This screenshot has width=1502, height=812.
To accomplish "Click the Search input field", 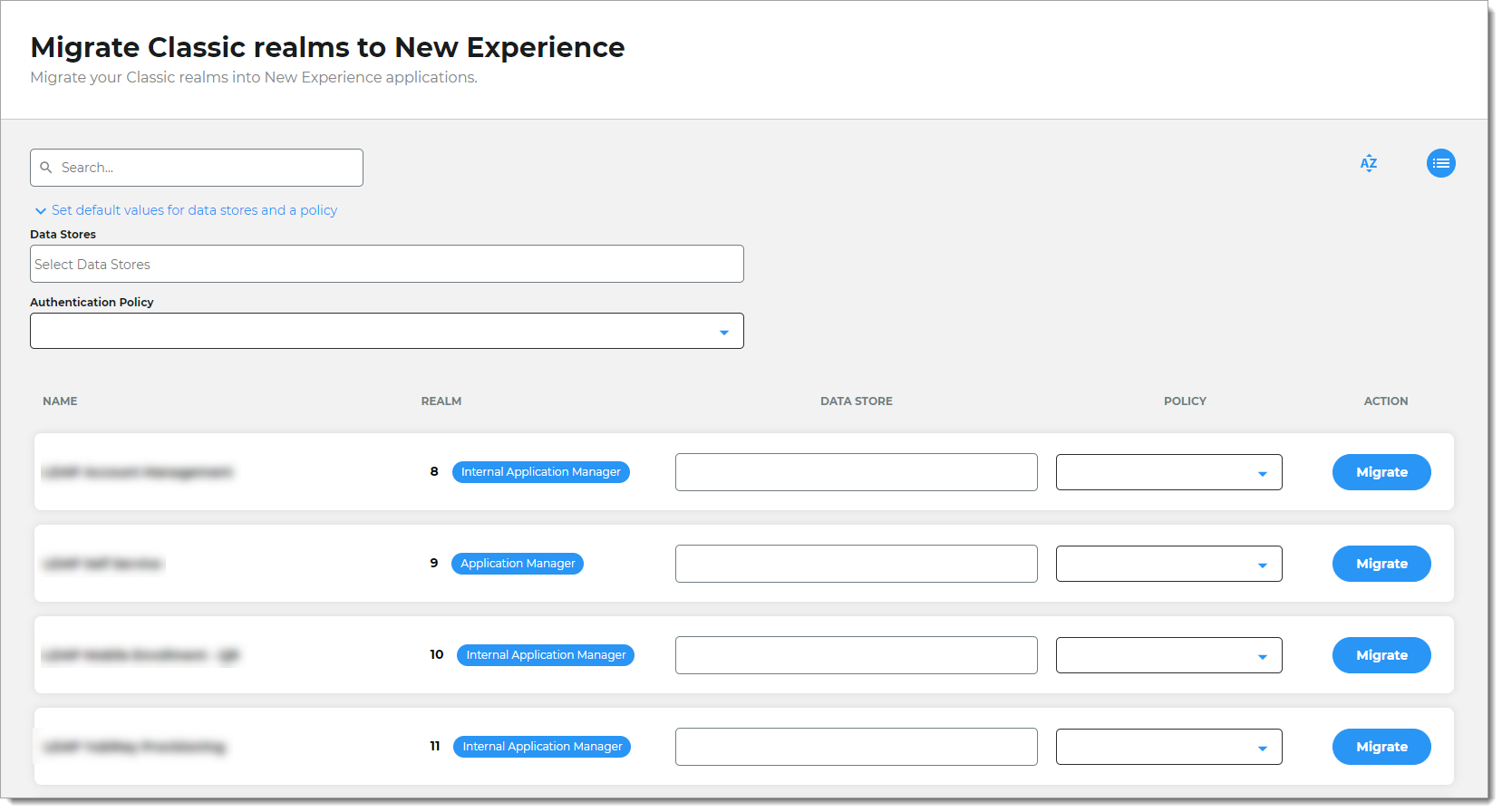I will pyautogui.click(x=208, y=168).
